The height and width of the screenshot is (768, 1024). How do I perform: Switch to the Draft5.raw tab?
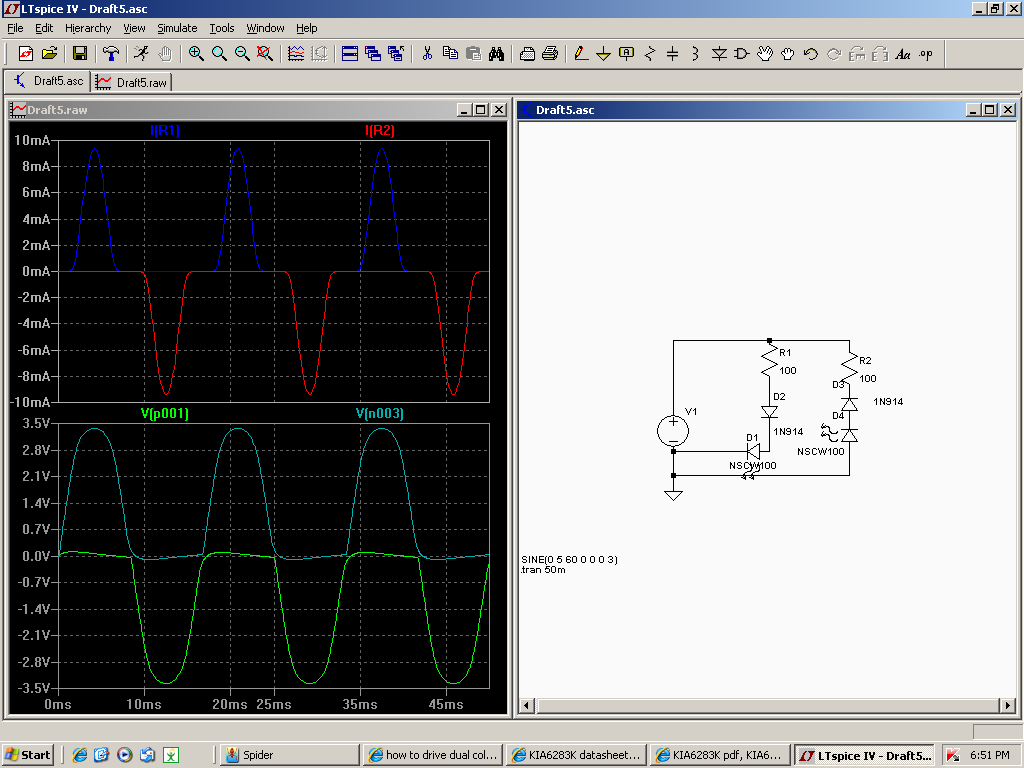[132, 82]
